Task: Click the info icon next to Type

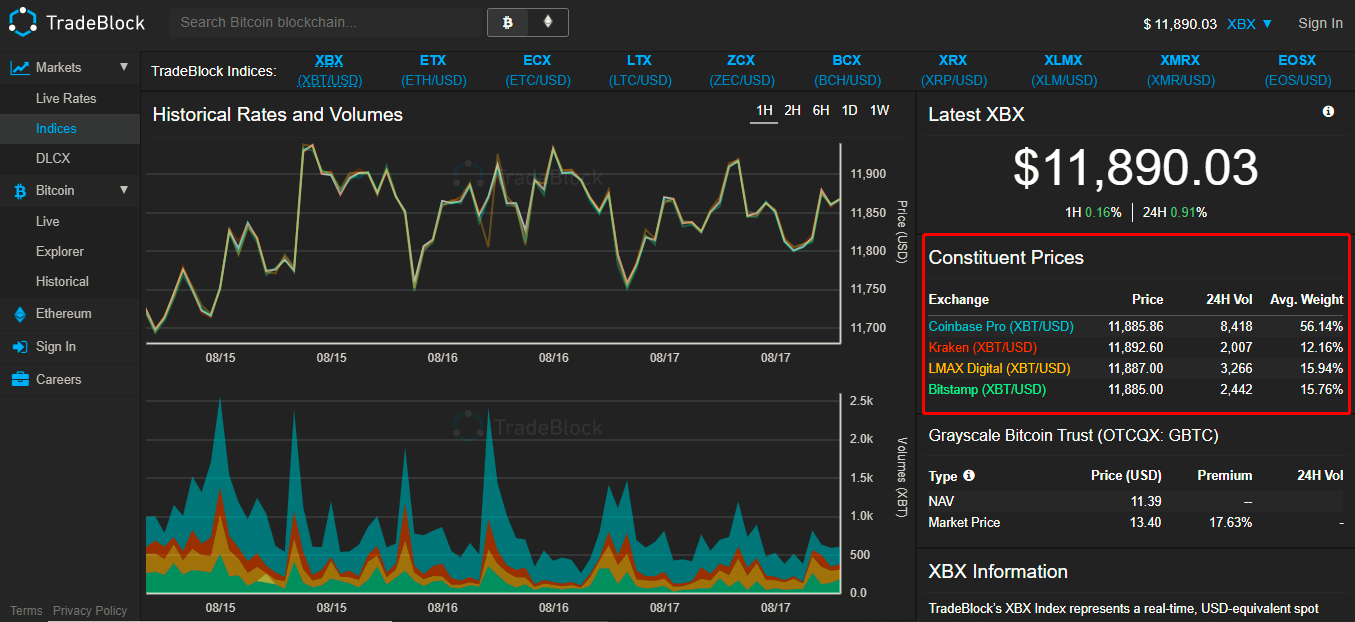Action: (969, 476)
